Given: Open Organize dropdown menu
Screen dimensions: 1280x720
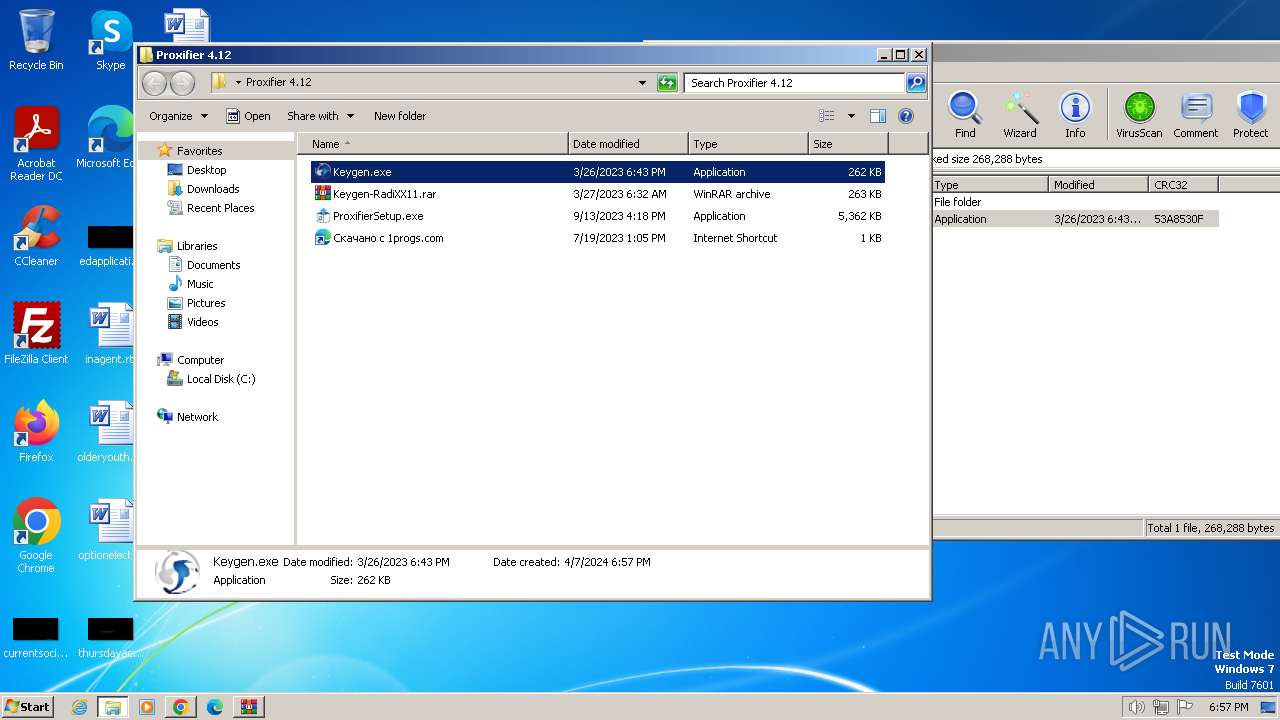Looking at the screenshot, I should tap(178, 116).
